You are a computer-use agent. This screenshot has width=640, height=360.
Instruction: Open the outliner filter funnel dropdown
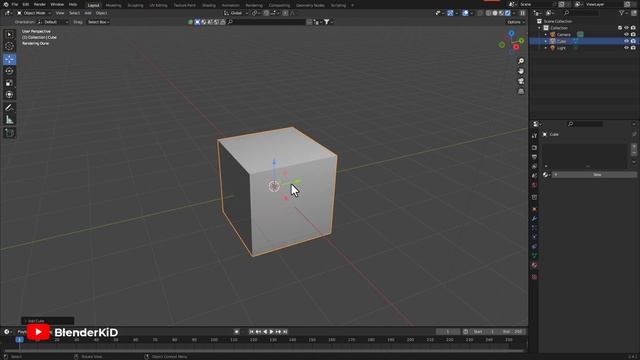point(624,13)
